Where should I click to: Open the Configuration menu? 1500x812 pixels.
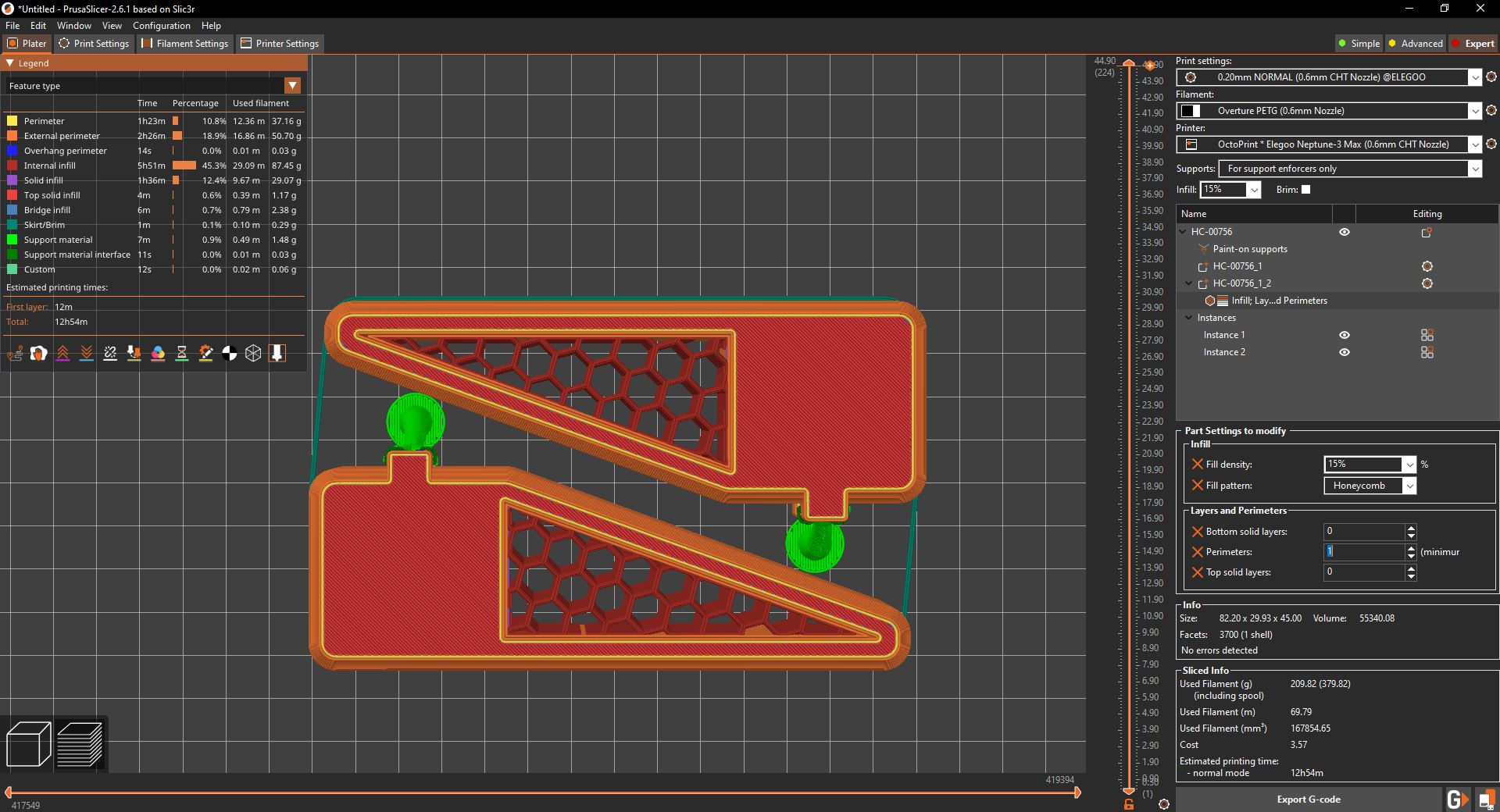pyautogui.click(x=161, y=25)
